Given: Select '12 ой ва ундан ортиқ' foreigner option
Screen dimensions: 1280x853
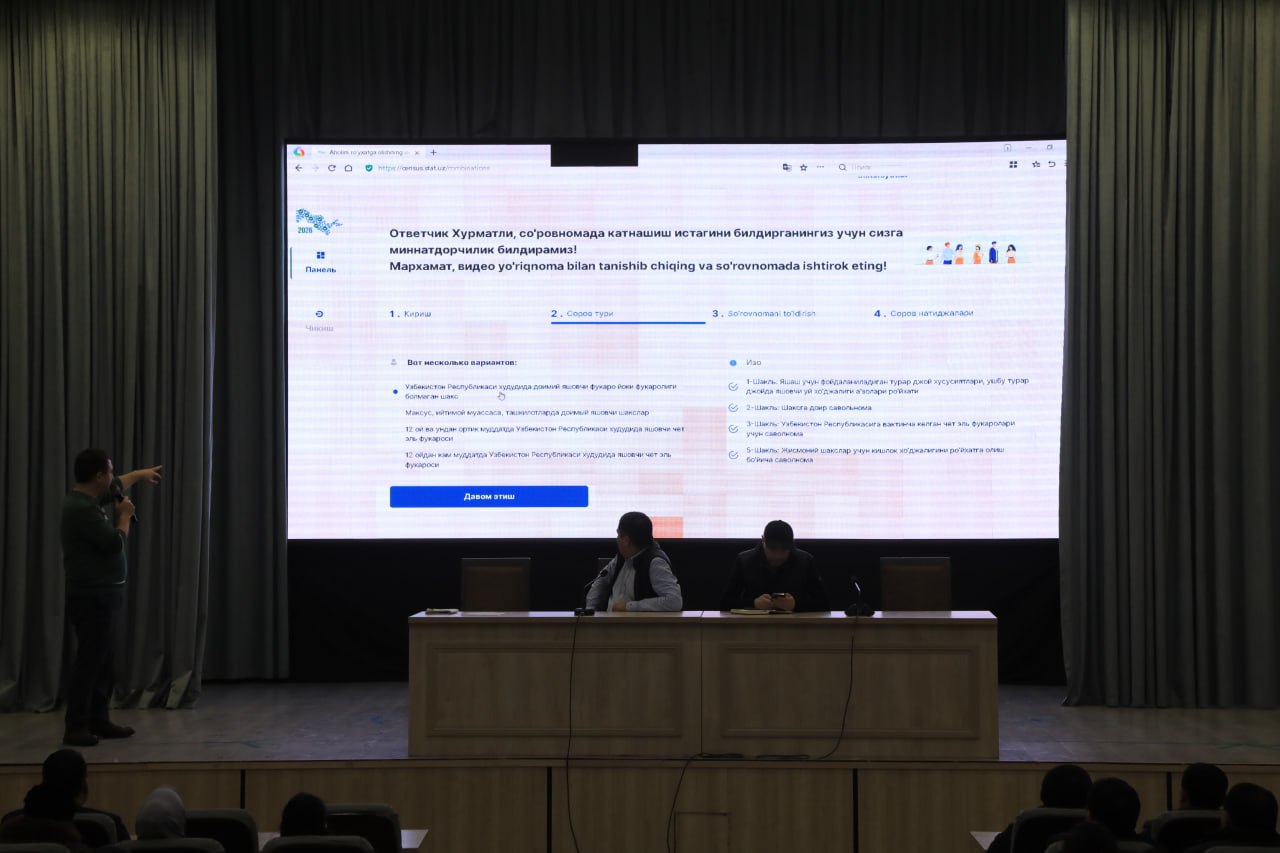Looking at the screenshot, I should tap(544, 433).
